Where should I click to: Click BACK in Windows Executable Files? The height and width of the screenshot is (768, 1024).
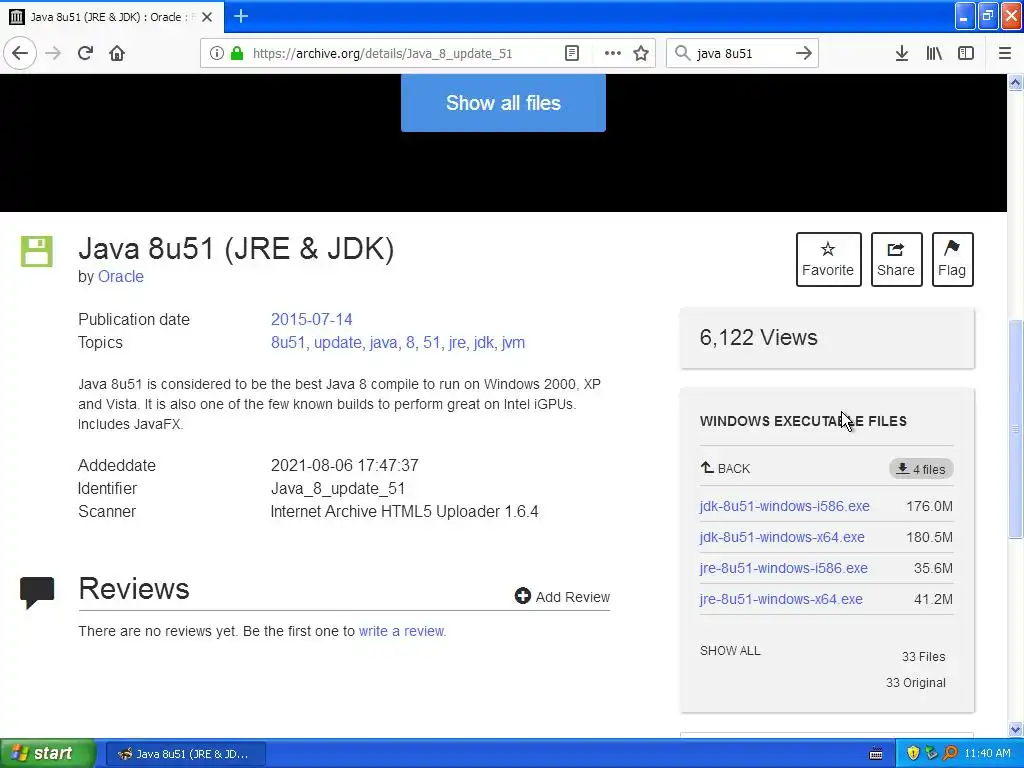coord(726,468)
